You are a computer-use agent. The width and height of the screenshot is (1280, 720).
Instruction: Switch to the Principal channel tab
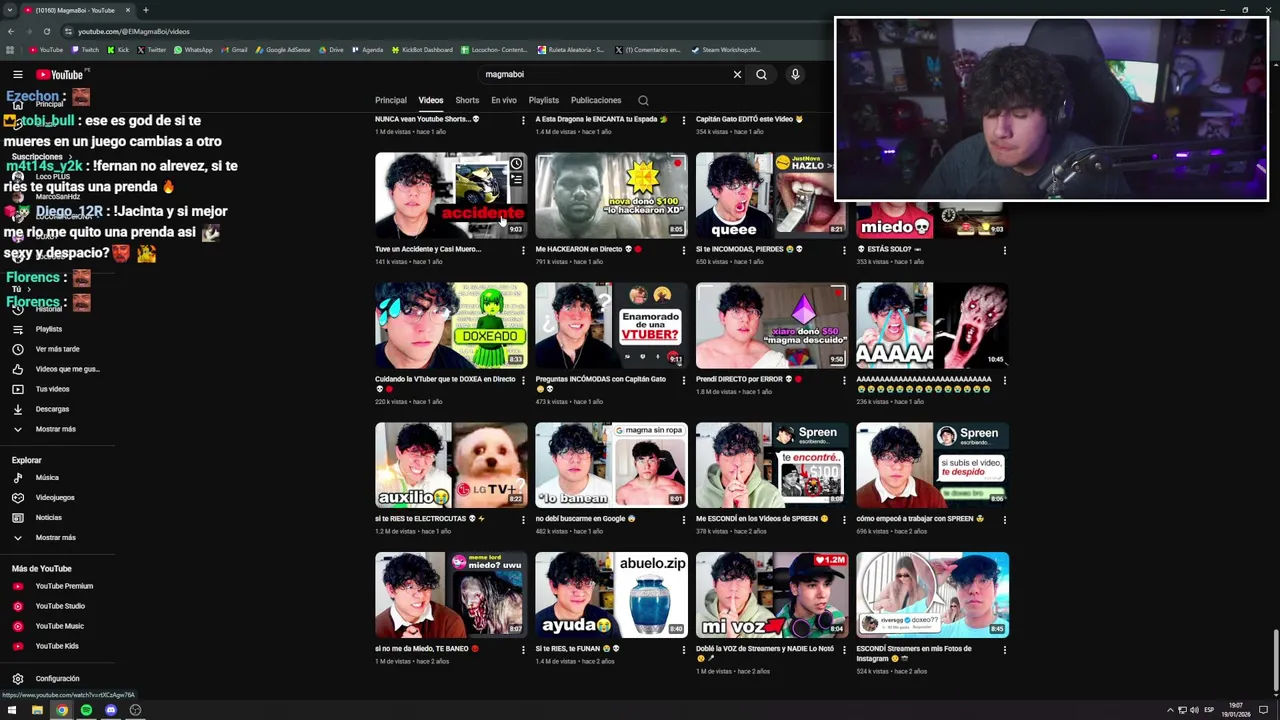click(391, 100)
